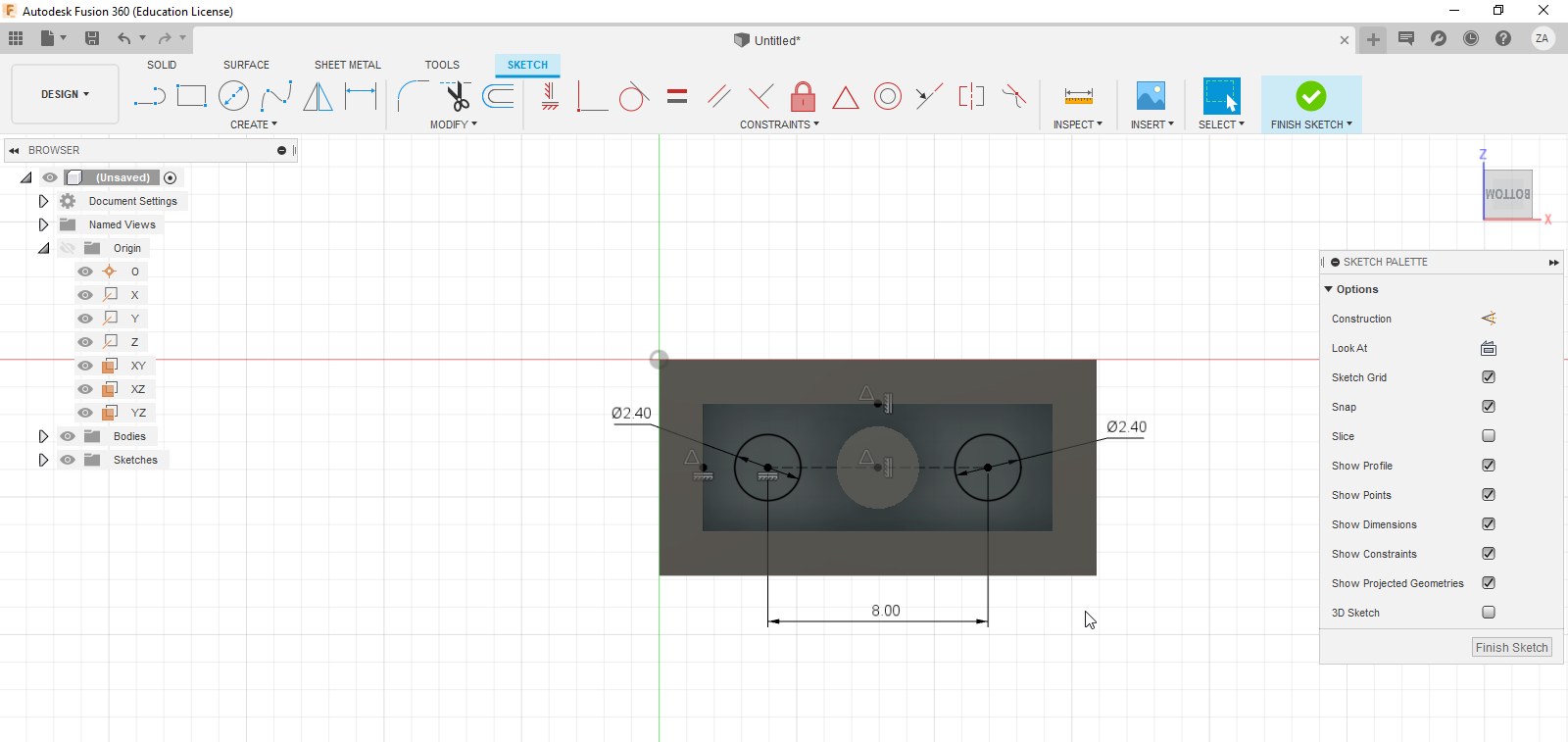The height and width of the screenshot is (742, 1568).
Task: Collapse the Origin folder
Action: [43, 248]
